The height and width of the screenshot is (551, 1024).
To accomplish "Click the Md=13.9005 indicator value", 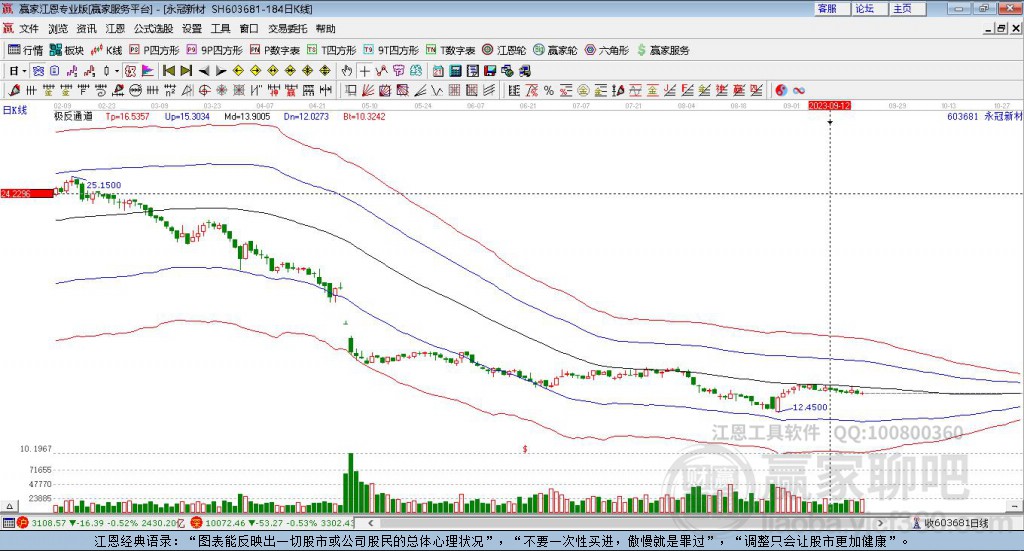I will (247, 116).
